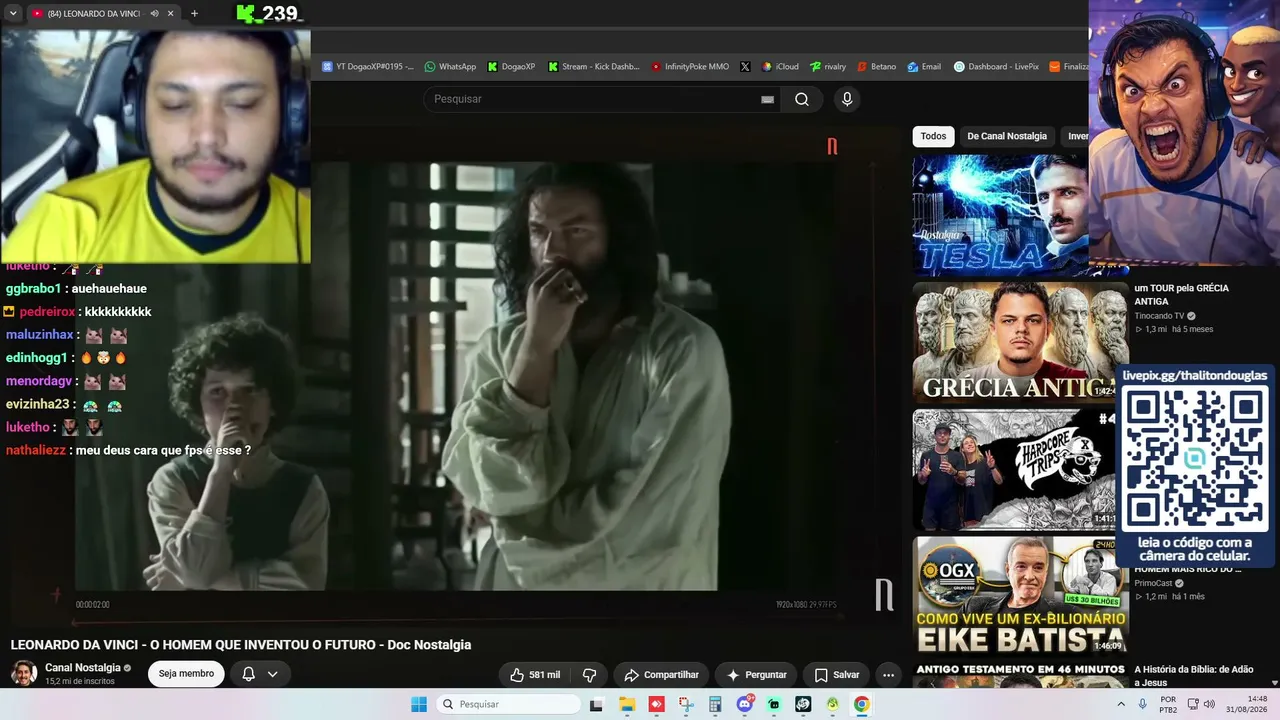Image resolution: width=1280 pixels, height=720 pixels.
Task: Click the Perguntar button
Action: [x=756, y=675]
